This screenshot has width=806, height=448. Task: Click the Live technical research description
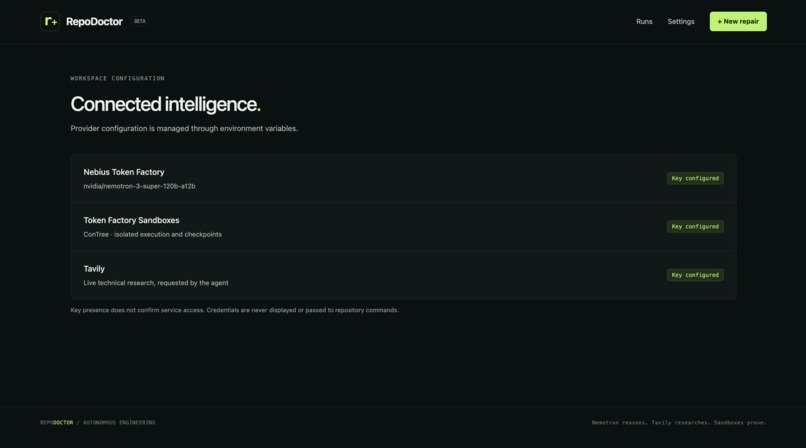[156, 283]
